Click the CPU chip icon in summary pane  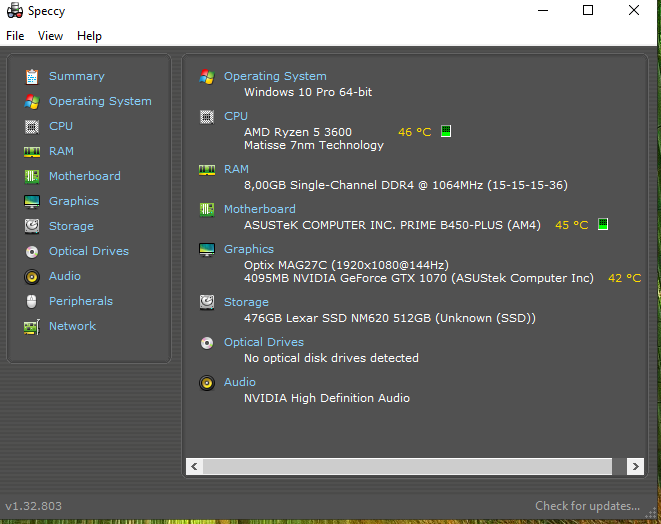[207, 117]
